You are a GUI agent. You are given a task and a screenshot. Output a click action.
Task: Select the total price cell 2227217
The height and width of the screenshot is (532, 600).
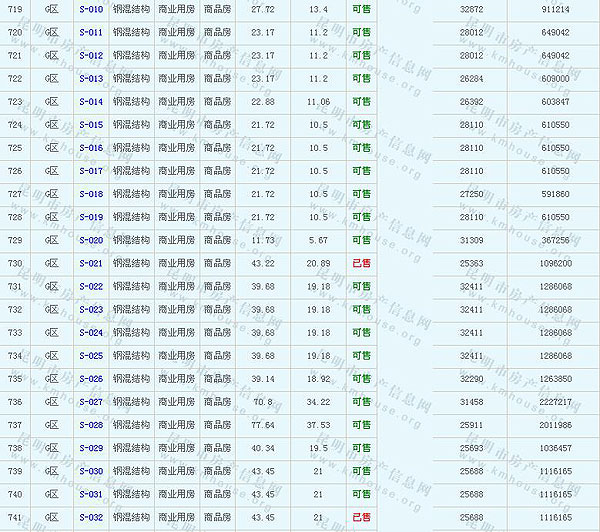coord(554,402)
